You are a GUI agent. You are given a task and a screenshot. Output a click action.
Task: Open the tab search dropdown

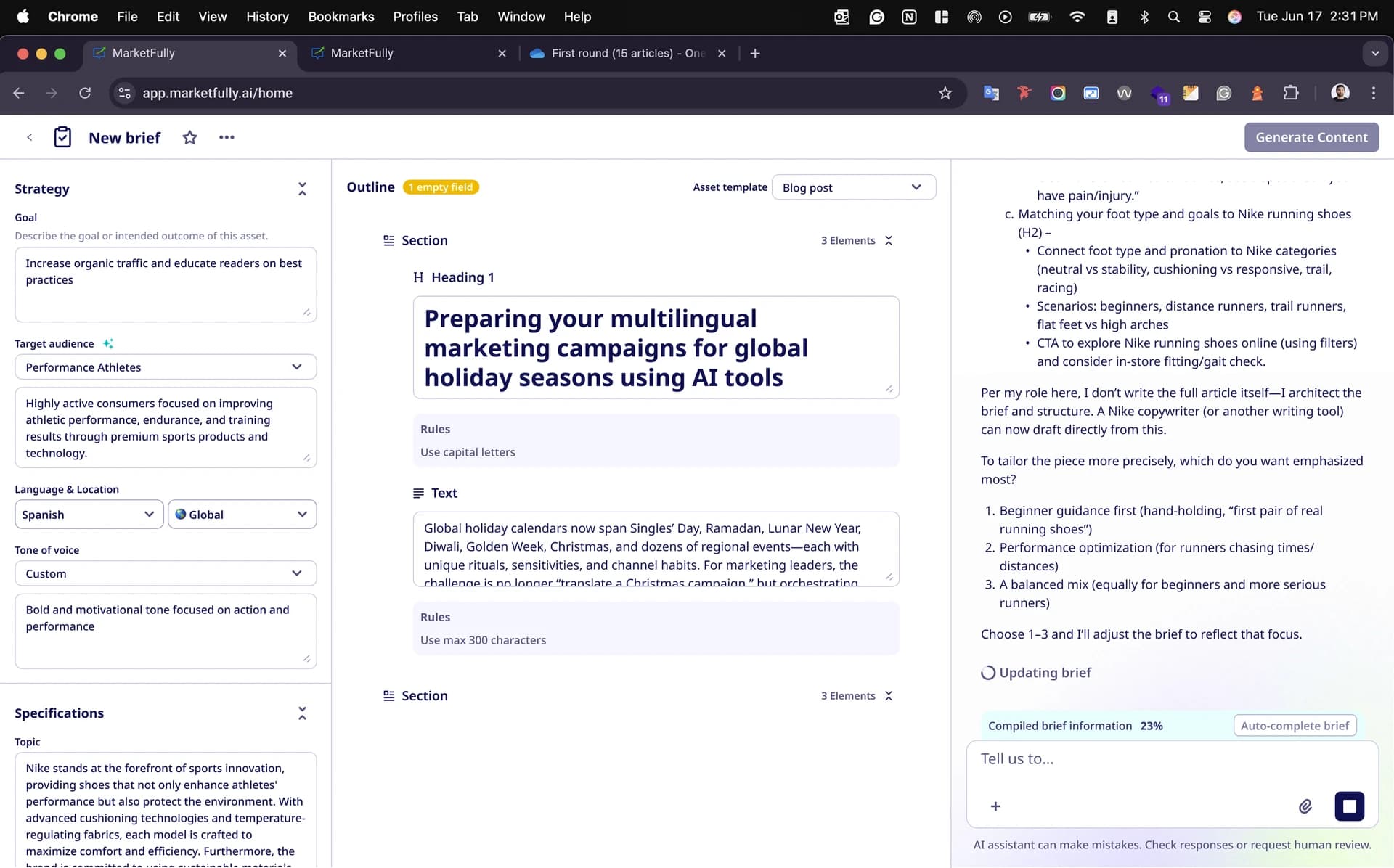(1374, 53)
